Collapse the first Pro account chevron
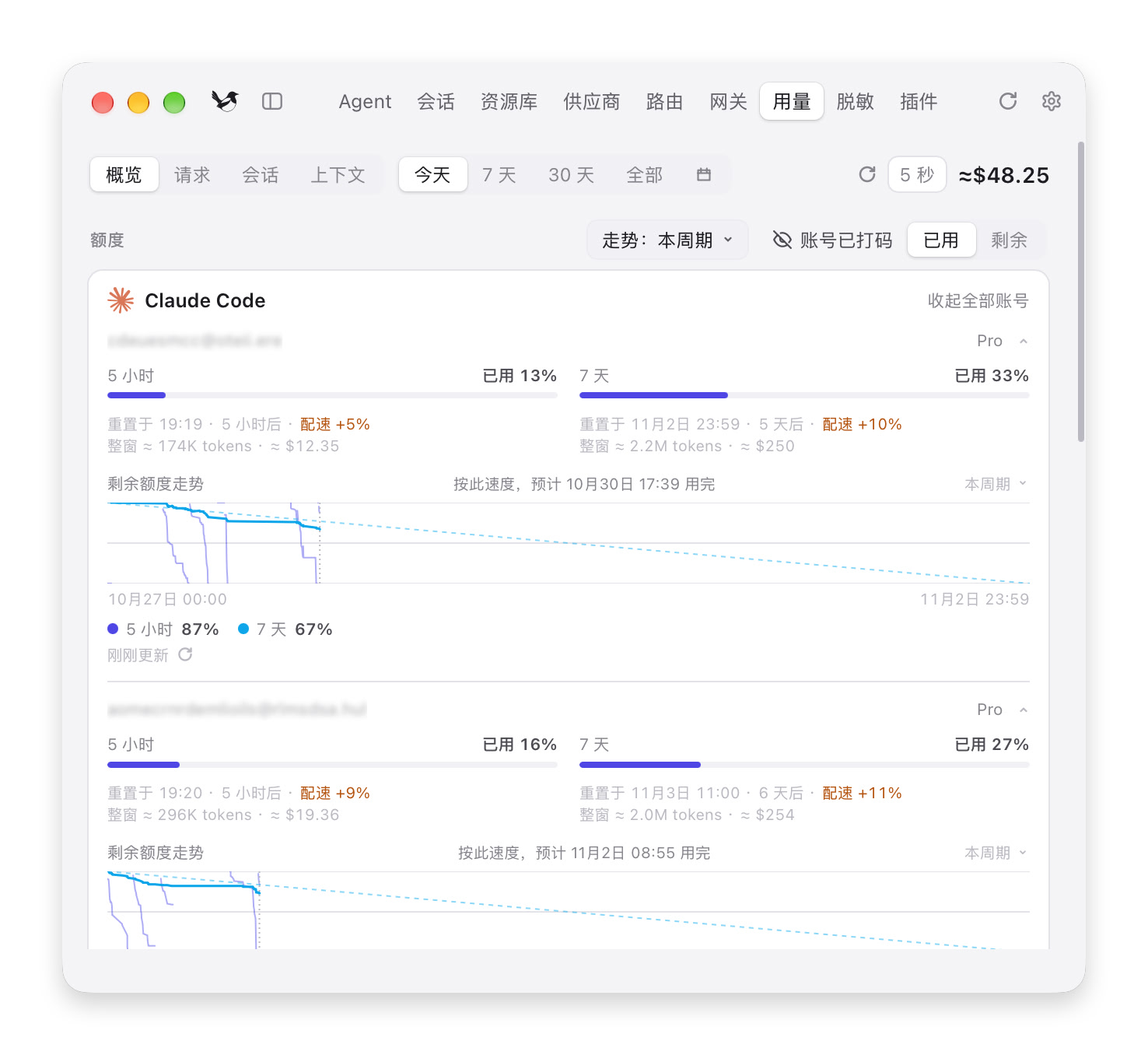Image resolution: width=1148 pixels, height=1055 pixels. tap(1024, 341)
